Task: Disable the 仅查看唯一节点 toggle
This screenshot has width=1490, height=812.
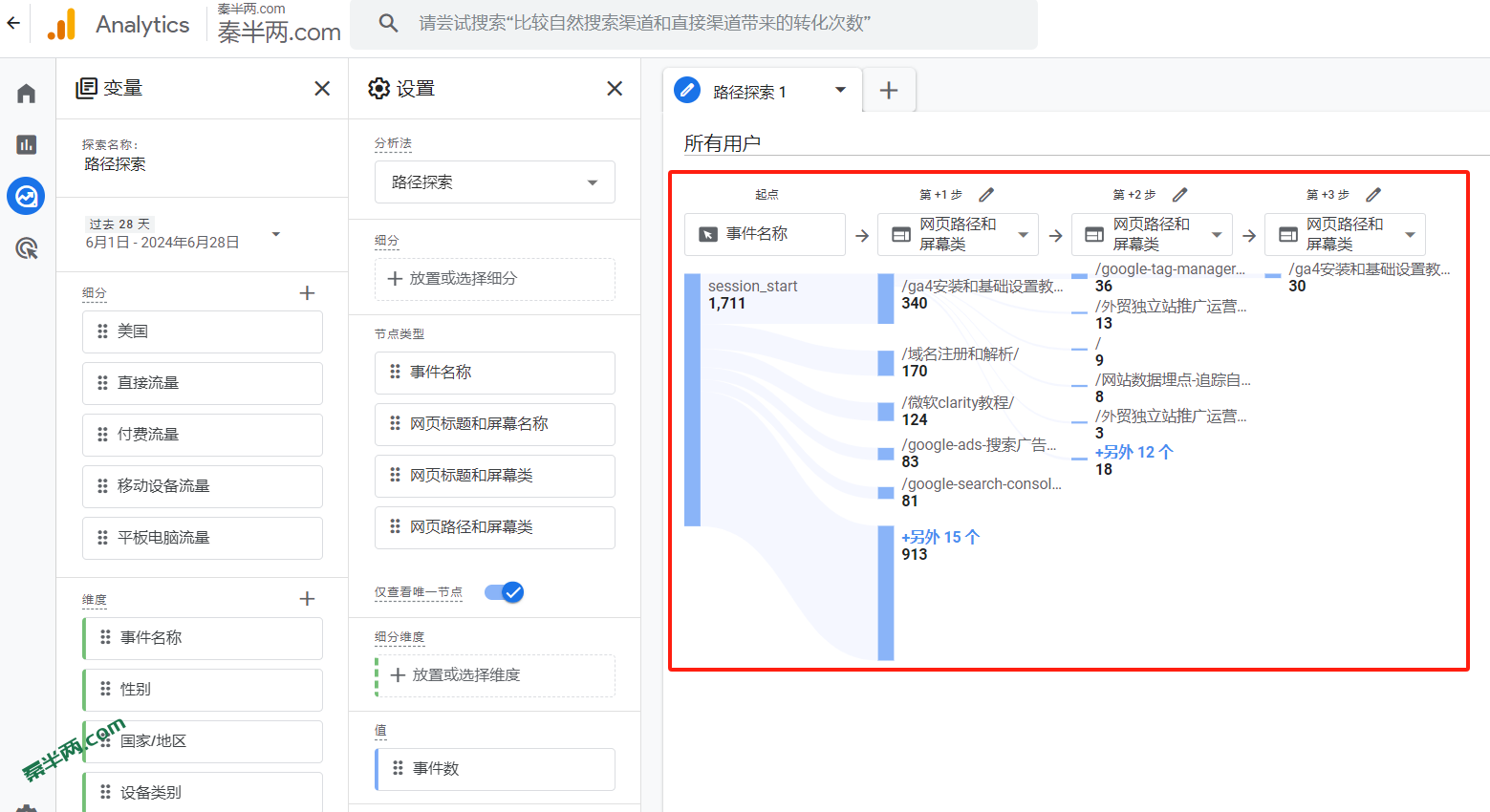Action: pos(504,592)
